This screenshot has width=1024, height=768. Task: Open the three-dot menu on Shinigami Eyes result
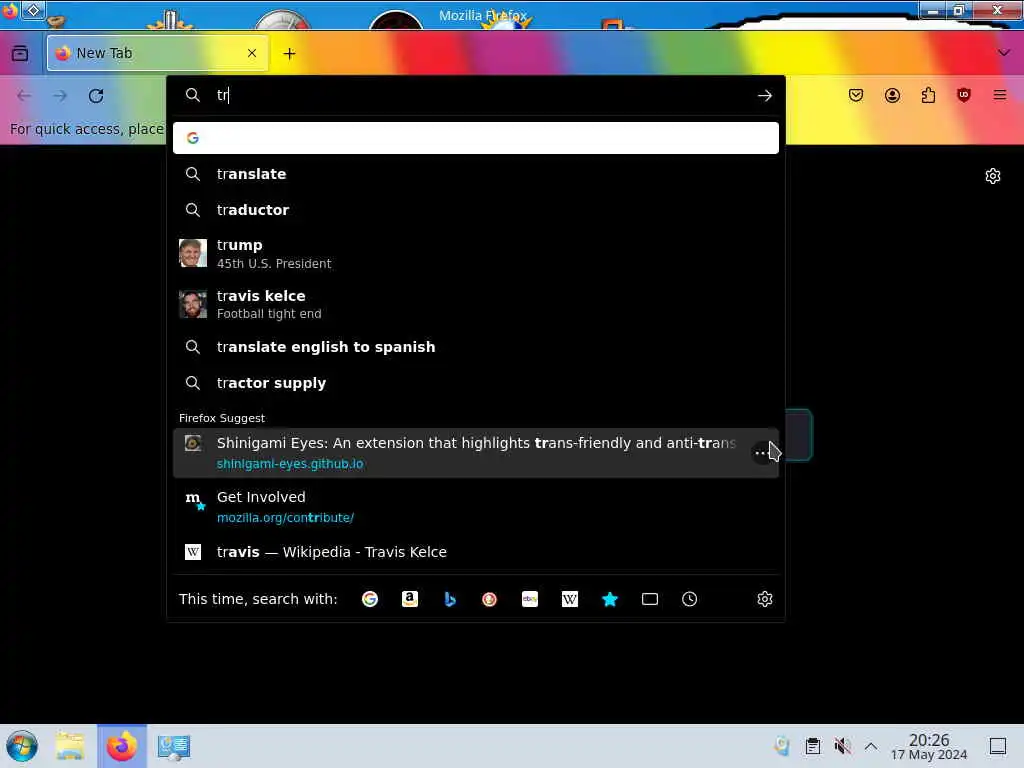coord(760,453)
